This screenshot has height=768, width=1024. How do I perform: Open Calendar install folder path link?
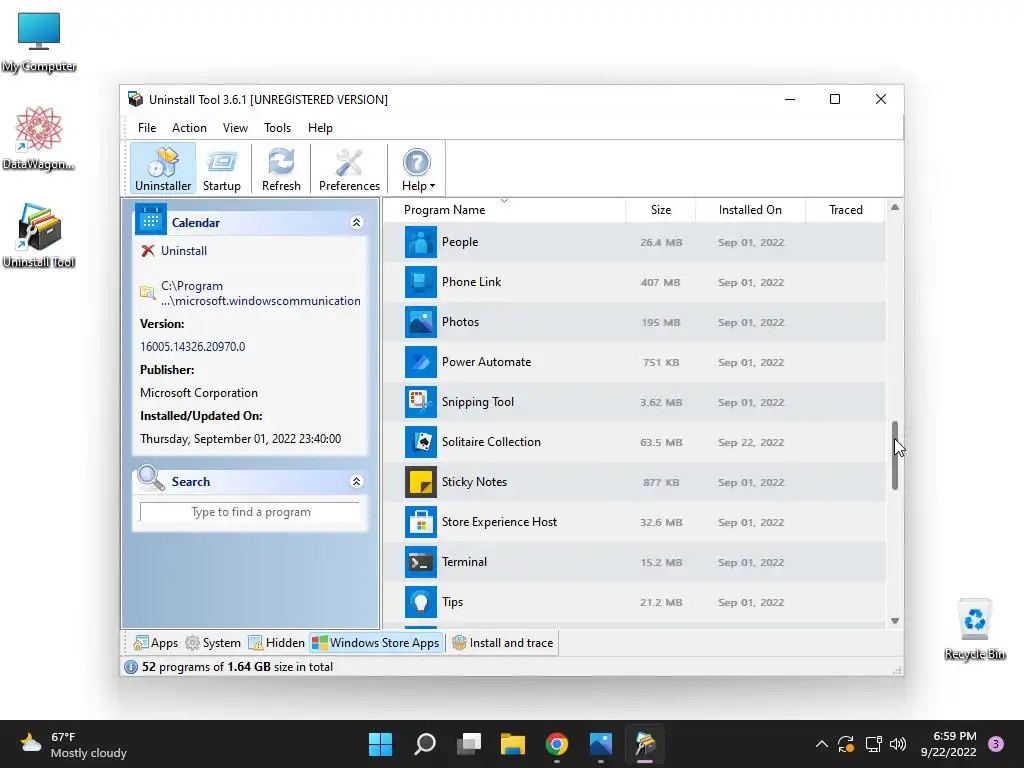pos(261,293)
